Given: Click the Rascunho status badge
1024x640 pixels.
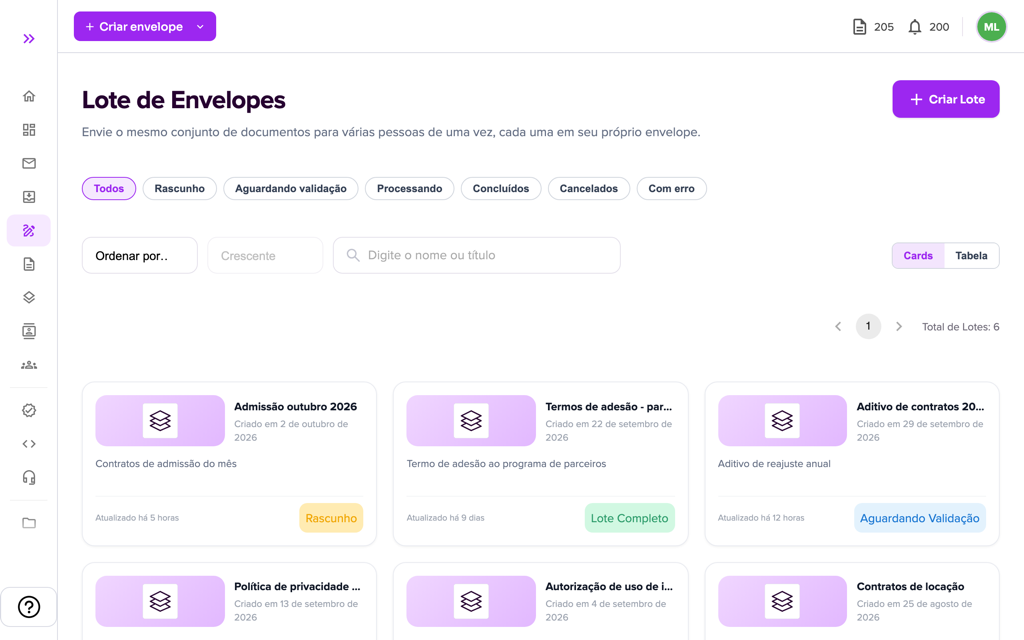Looking at the screenshot, I should point(331,518).
